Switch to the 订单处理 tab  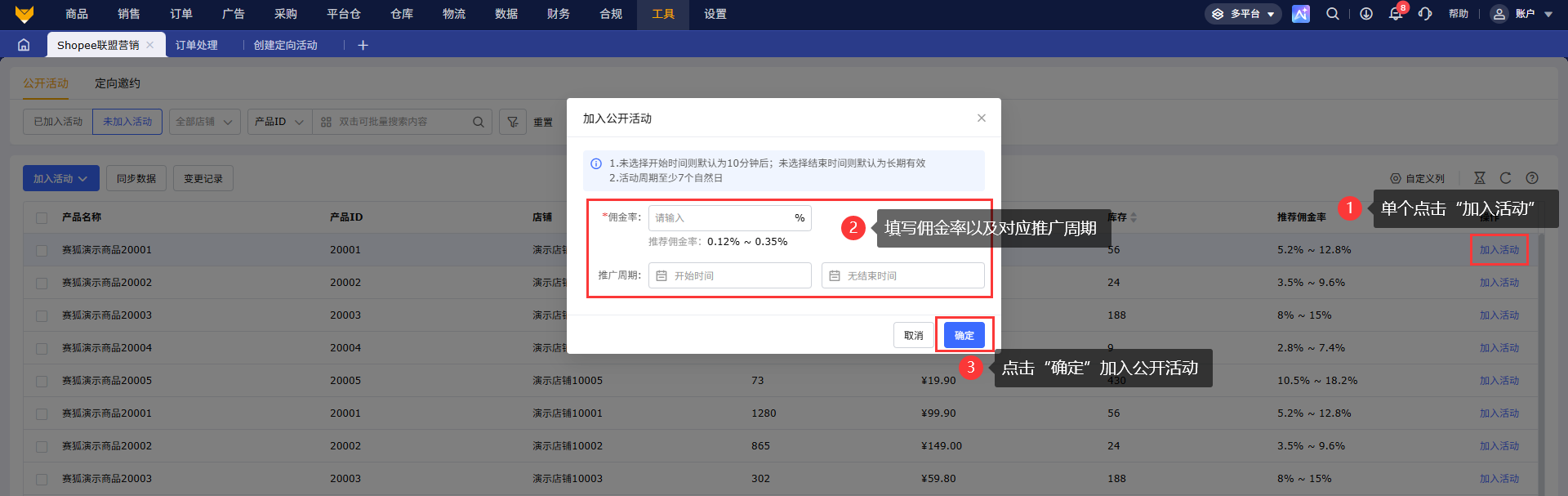(197, 45)
